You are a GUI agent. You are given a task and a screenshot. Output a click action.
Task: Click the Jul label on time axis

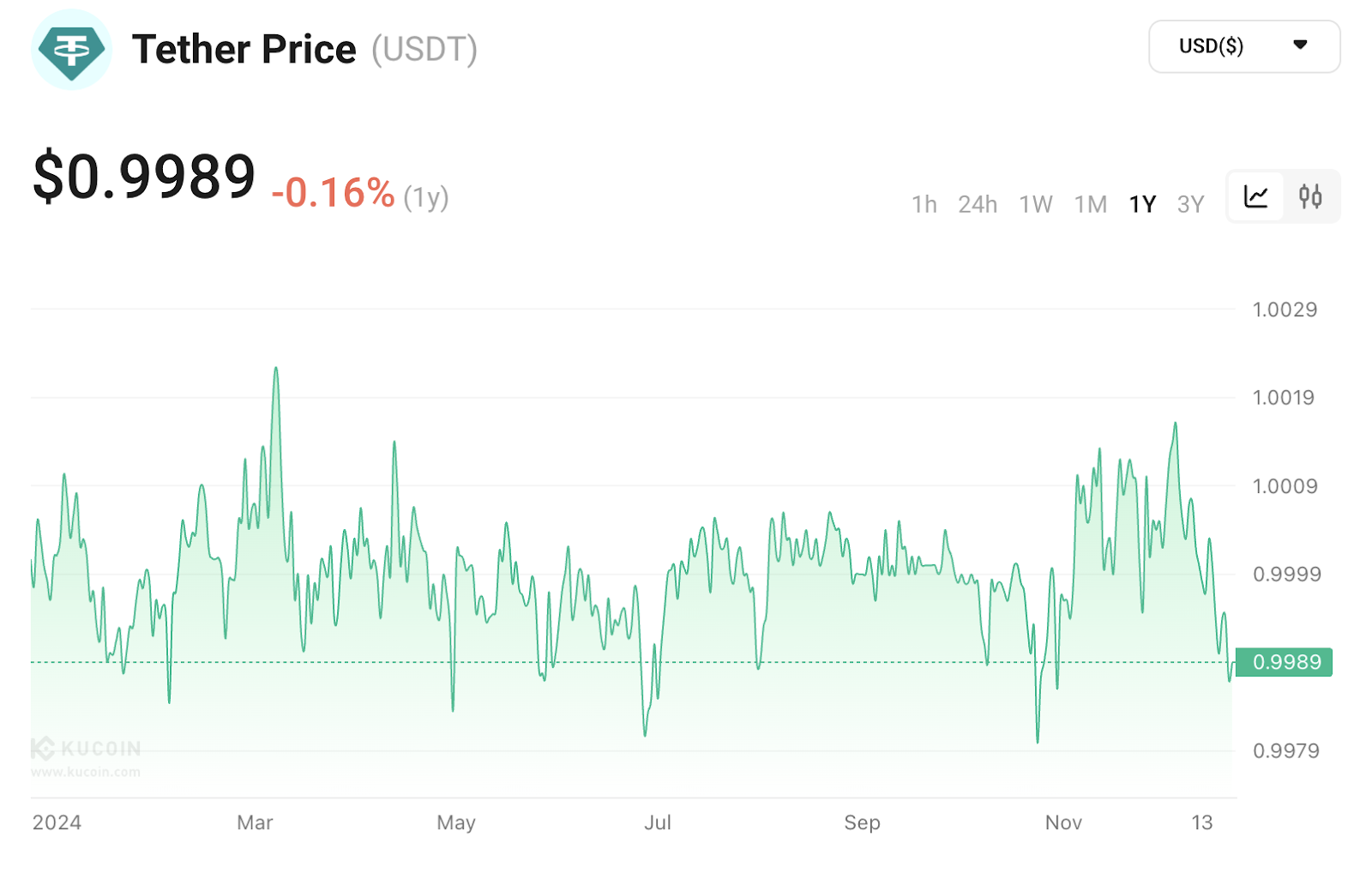[x=658, y=822]
